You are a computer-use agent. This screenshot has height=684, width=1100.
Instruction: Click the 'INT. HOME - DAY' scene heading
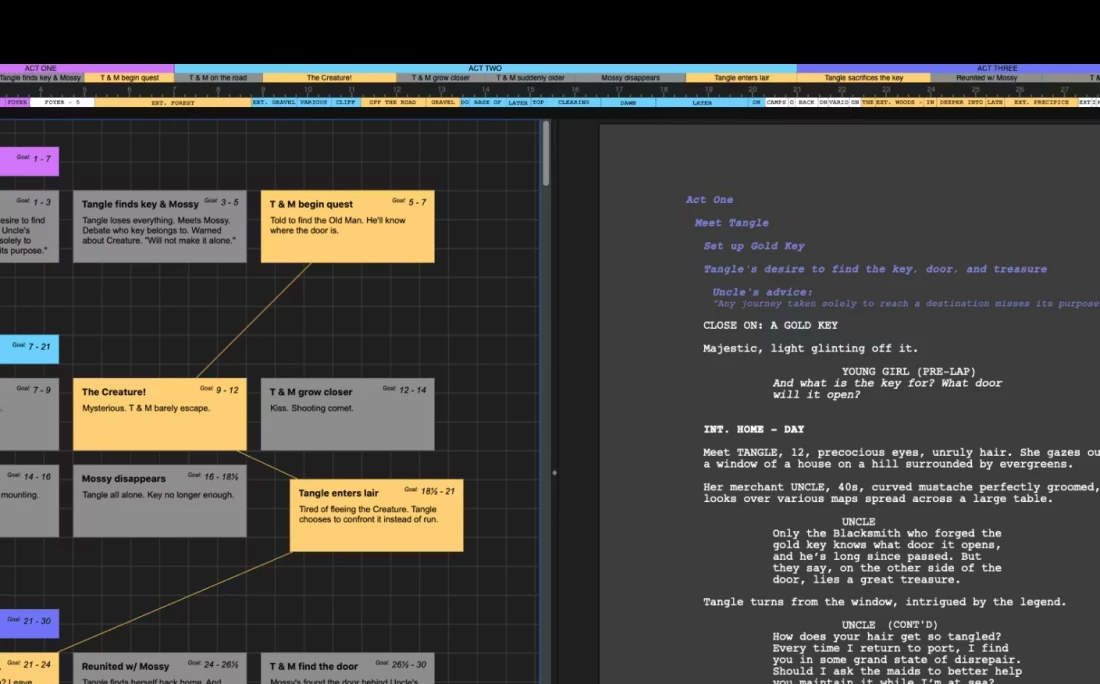[x=753, y=429]
